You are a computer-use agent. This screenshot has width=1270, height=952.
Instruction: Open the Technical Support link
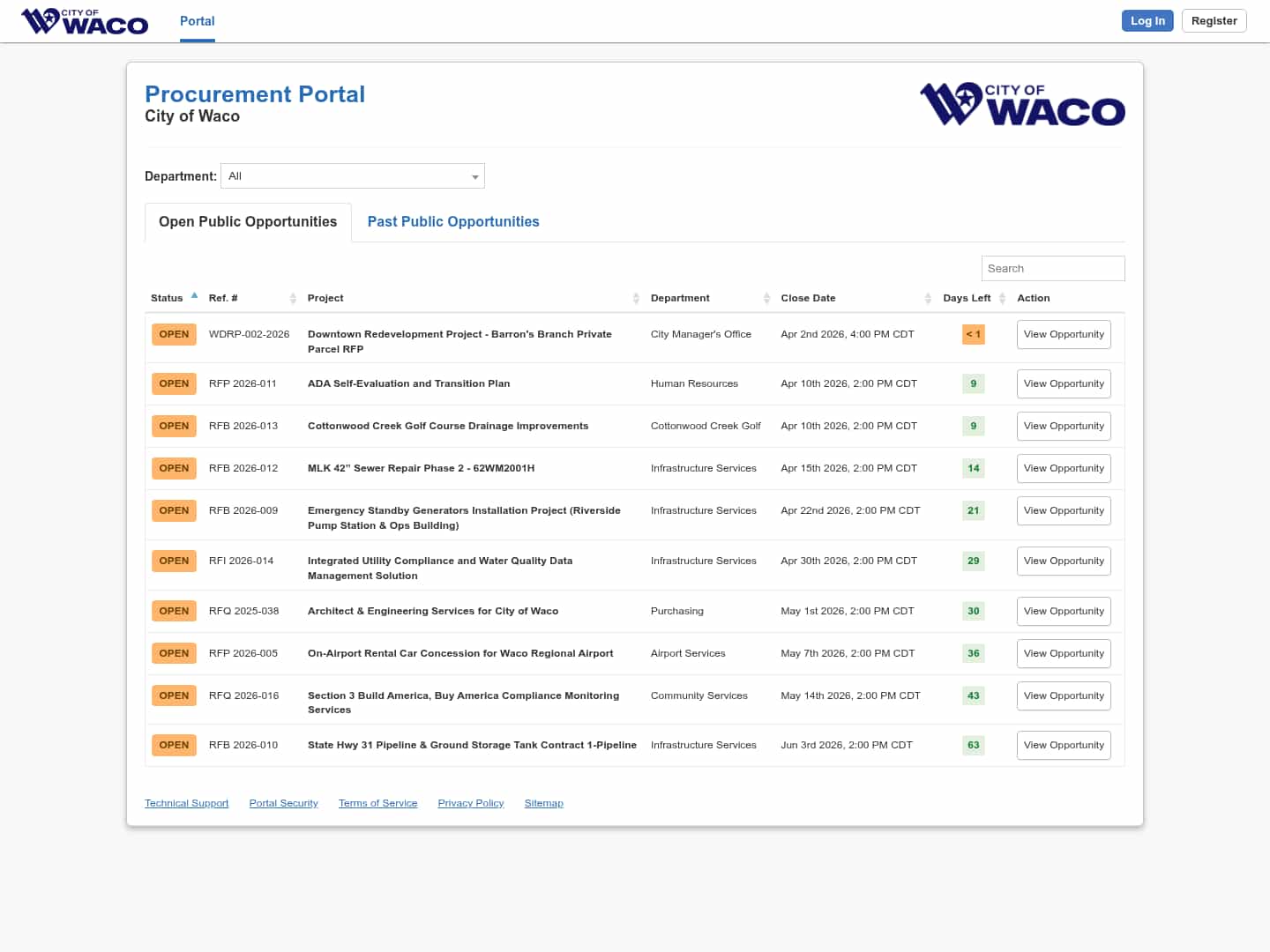coord(186,804)
